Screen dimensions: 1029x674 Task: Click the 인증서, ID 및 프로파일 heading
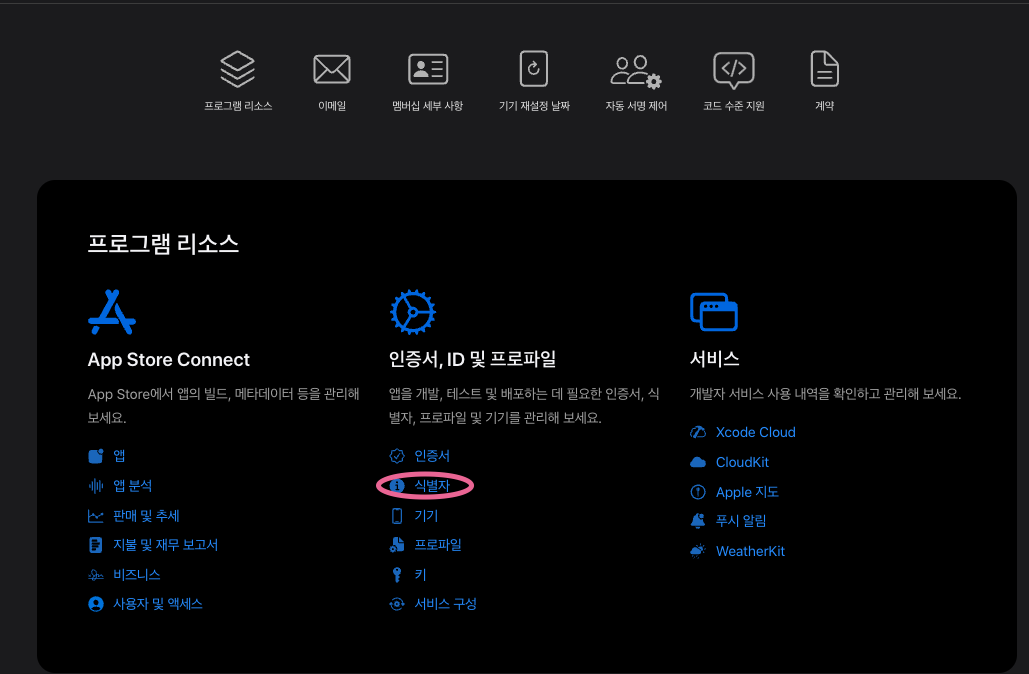(472, 359)
